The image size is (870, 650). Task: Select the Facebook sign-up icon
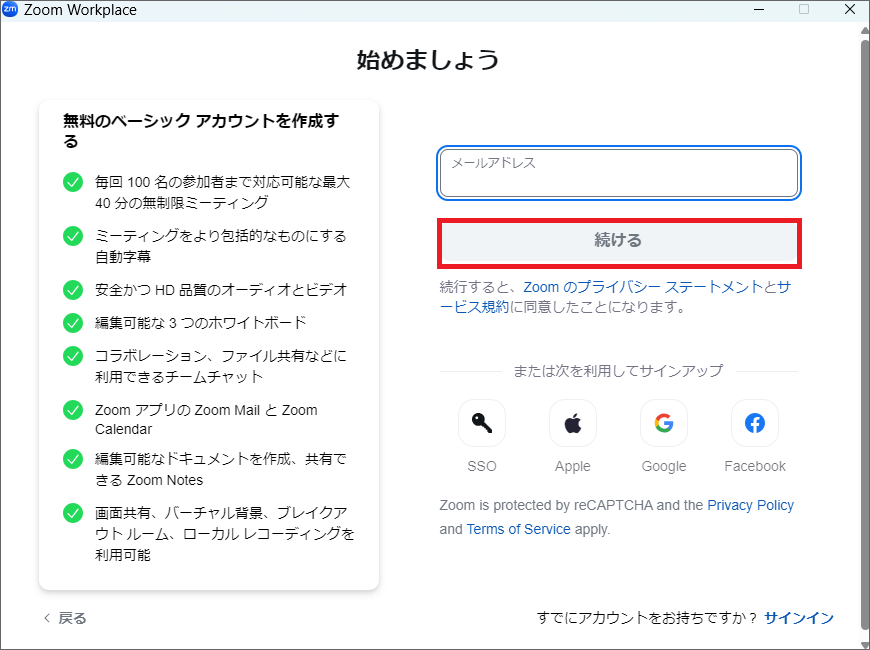tap(755, 423)
